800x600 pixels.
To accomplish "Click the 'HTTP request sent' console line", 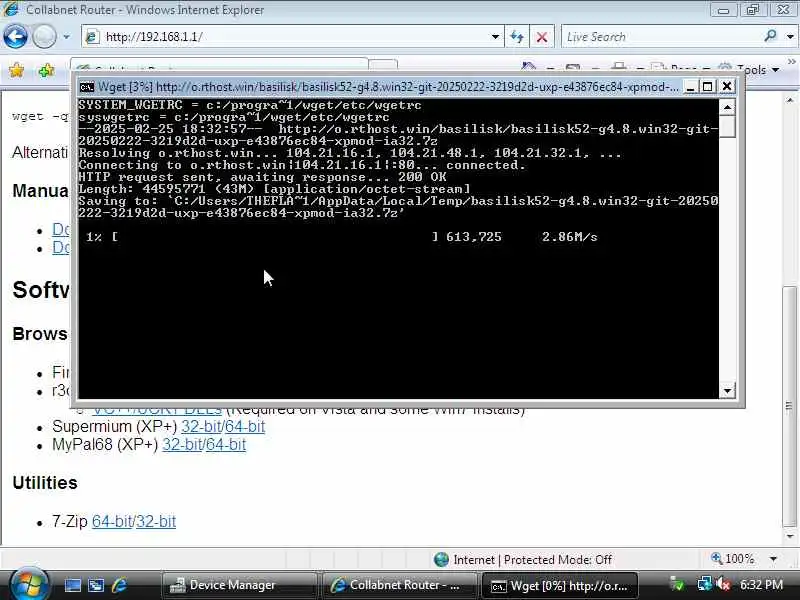I will [262, 177].
